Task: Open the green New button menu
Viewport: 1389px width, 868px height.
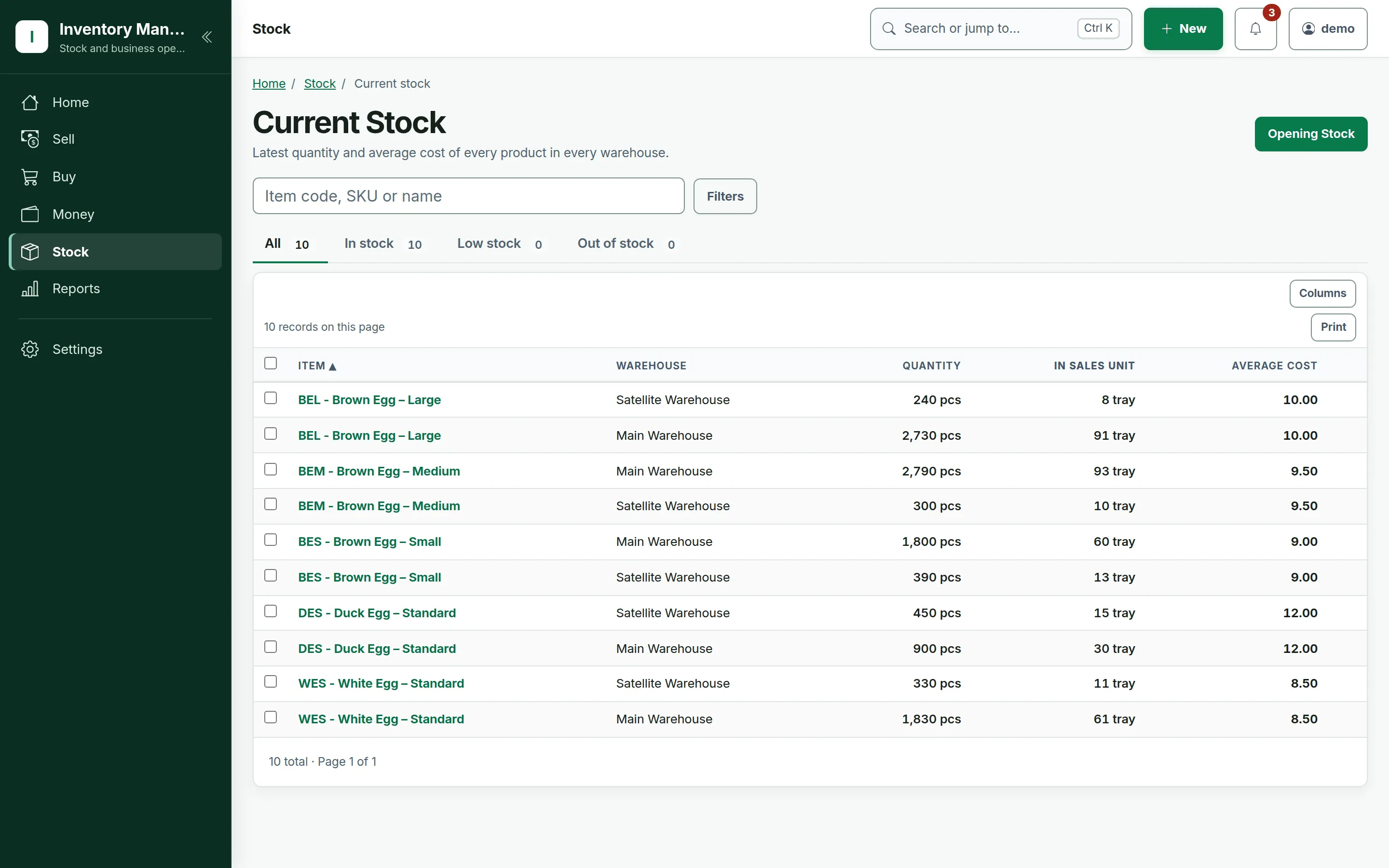Action: (x=1183, y=29)
